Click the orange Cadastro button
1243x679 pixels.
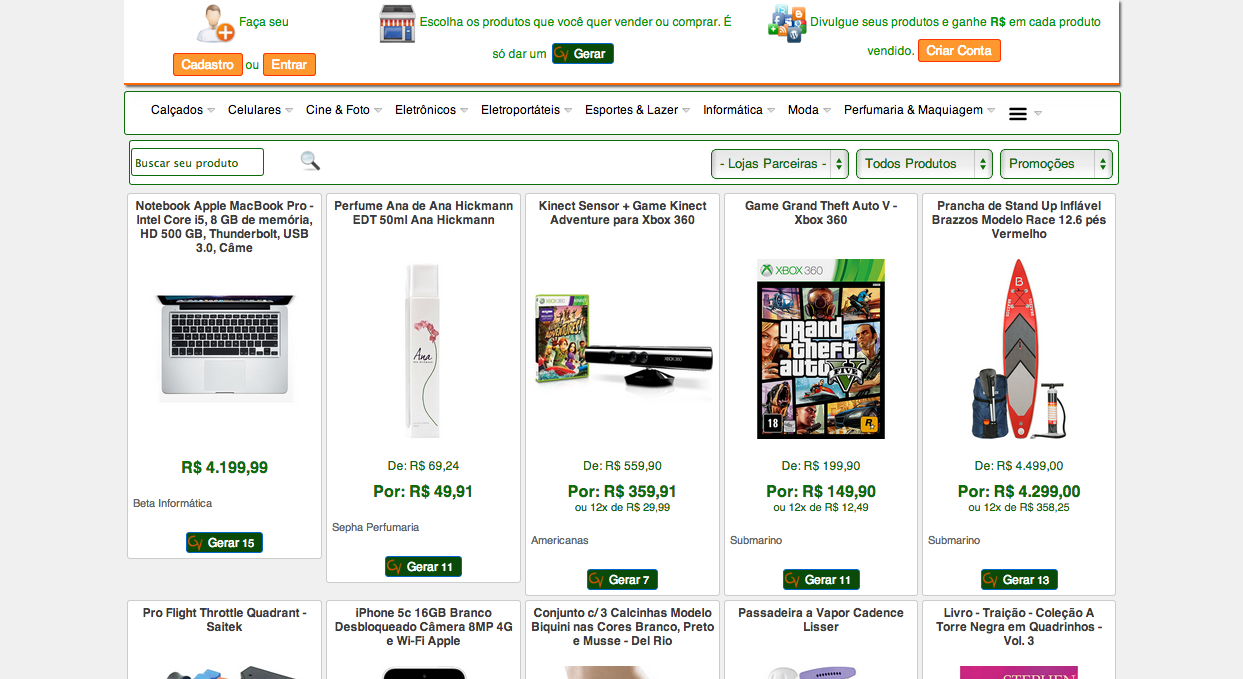tap(208, 64)
